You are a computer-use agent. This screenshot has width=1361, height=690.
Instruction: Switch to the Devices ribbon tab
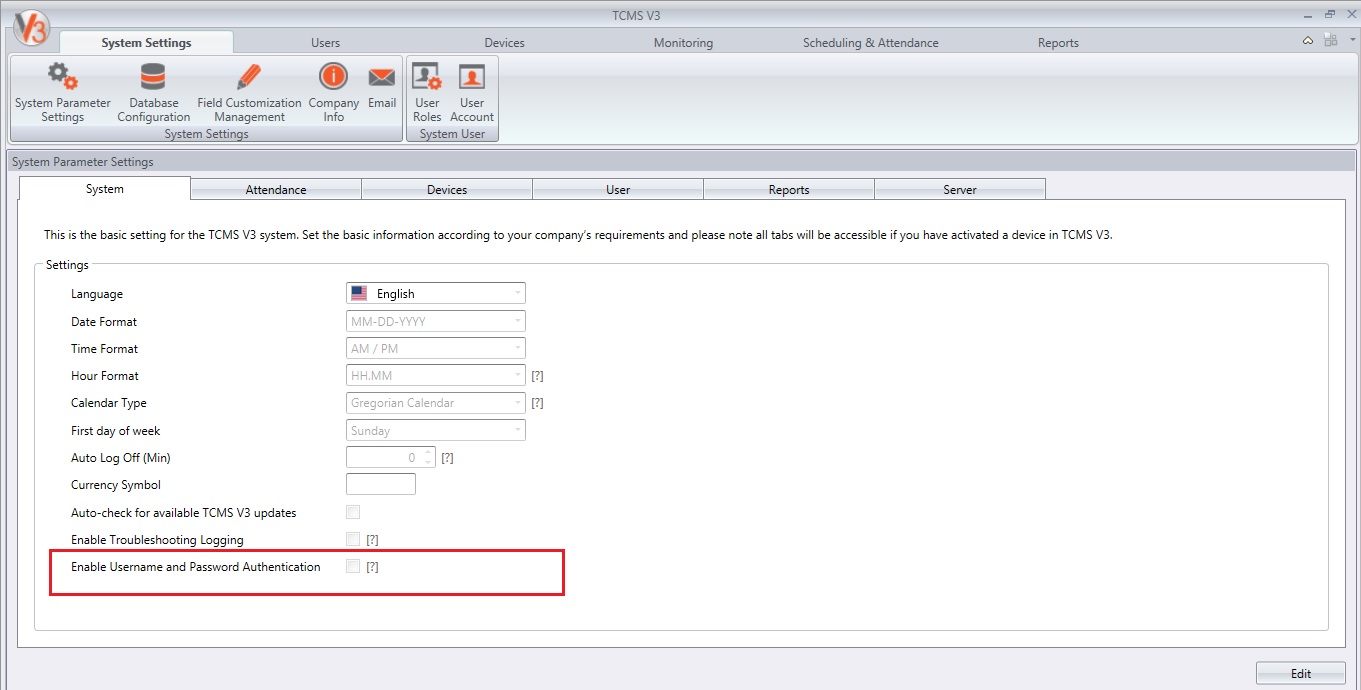[x=504, y=43]
